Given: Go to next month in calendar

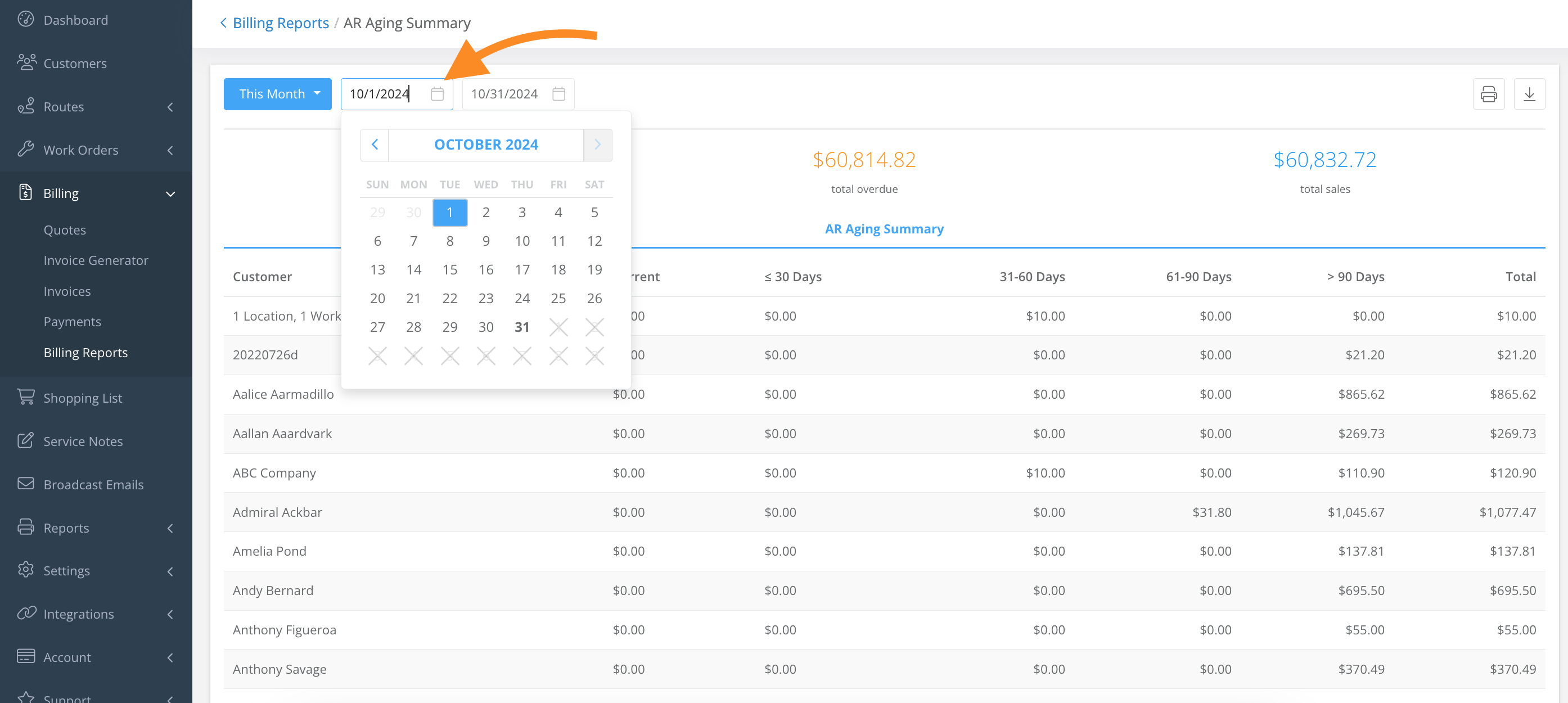Looking at the screenshot, I should [598, 144].
